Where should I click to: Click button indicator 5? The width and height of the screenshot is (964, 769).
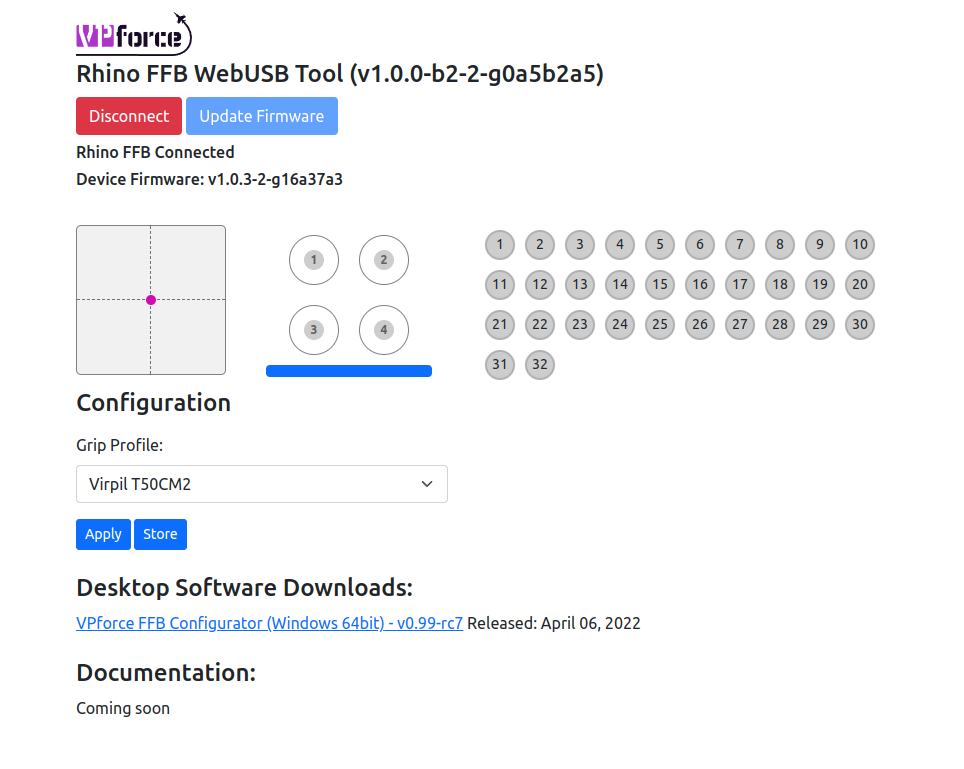click(x=660, y=245)
